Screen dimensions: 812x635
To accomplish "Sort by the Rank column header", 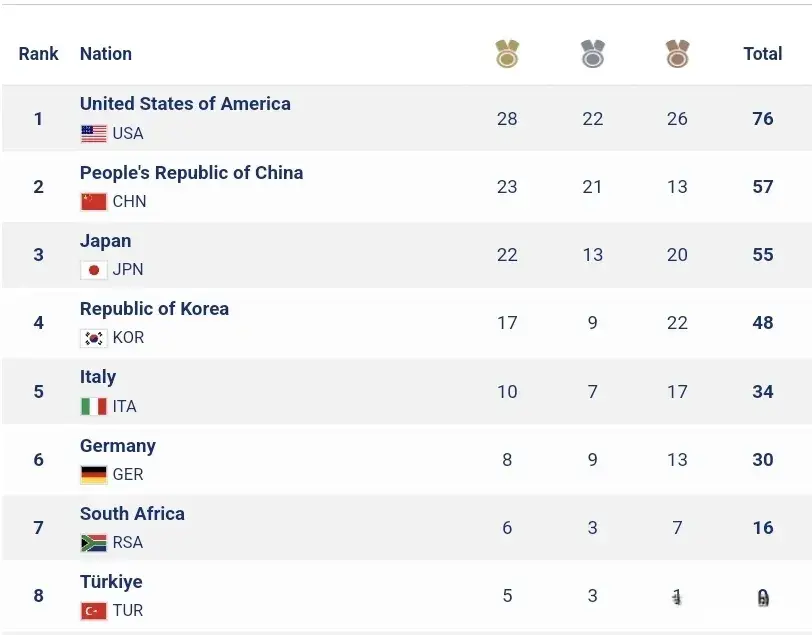I will pyautogui.click(x=38, y=54).
